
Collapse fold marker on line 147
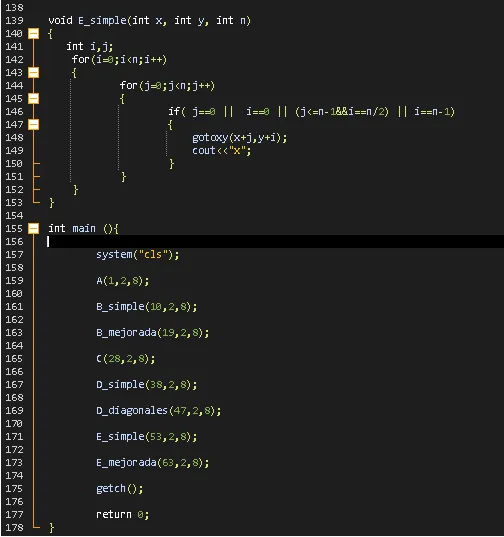coord(33,125)
